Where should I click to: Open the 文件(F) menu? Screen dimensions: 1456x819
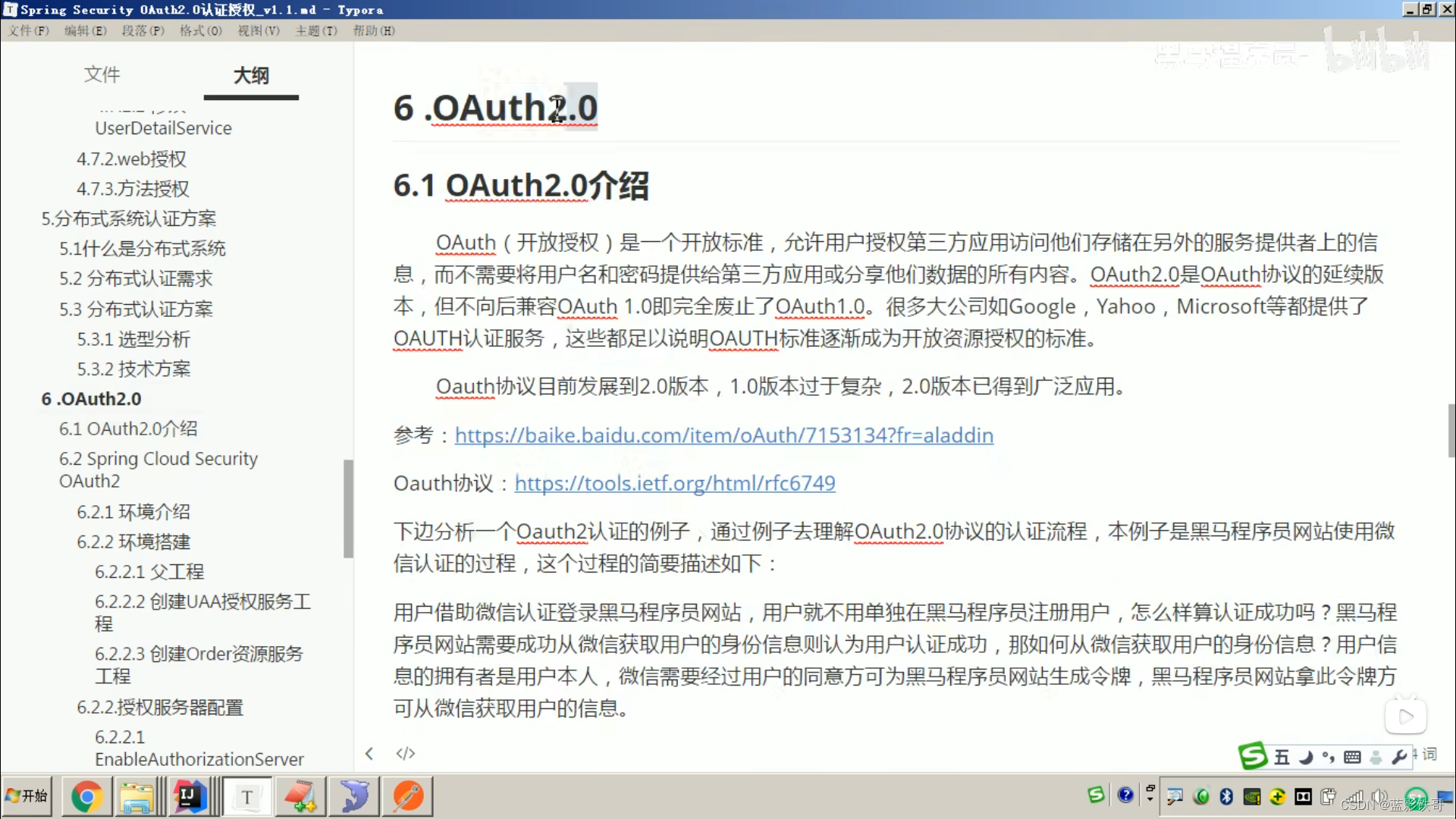29,30
